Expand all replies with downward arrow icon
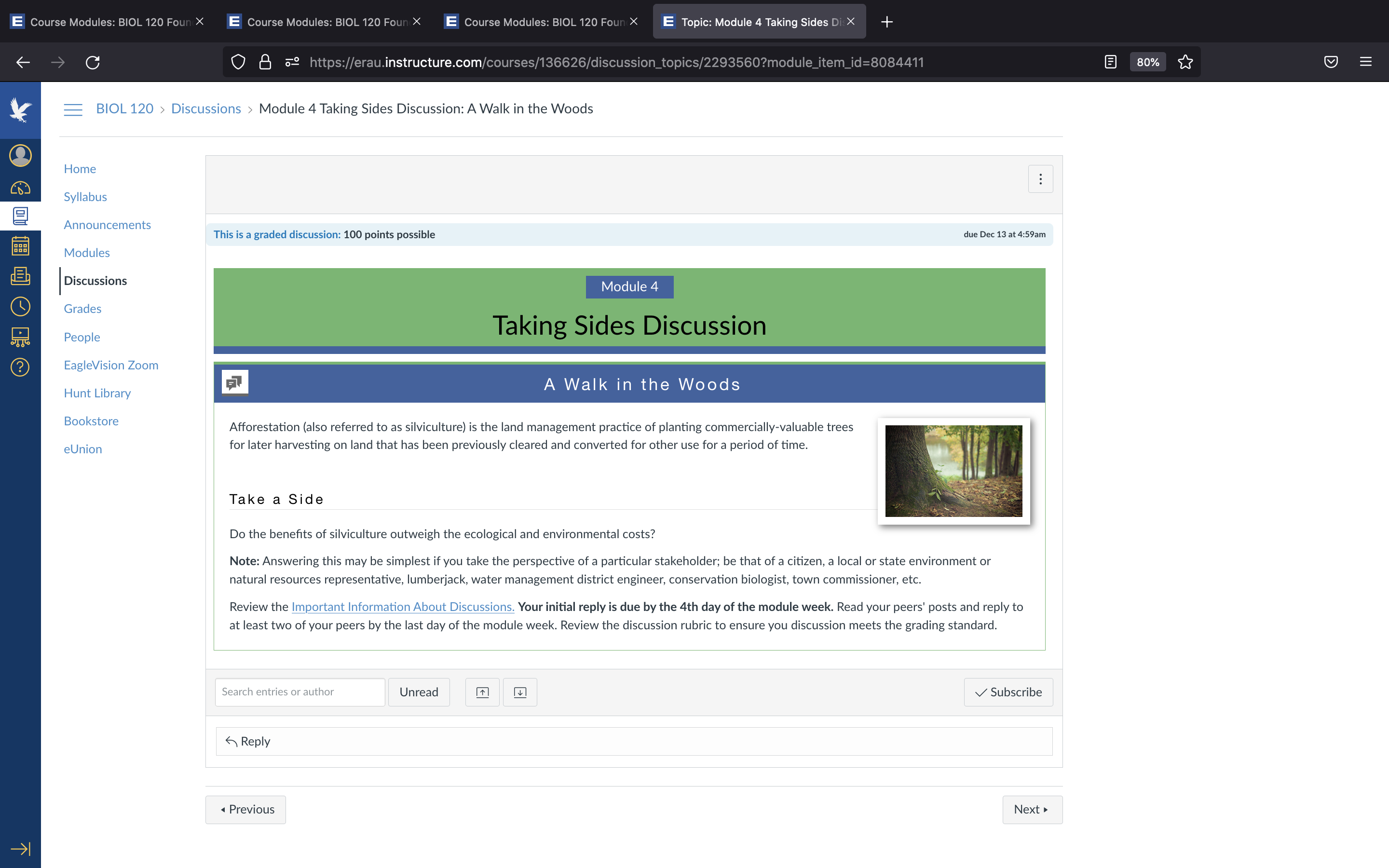The width and height of the screenshot is (1389, 868). coord(520,692)
